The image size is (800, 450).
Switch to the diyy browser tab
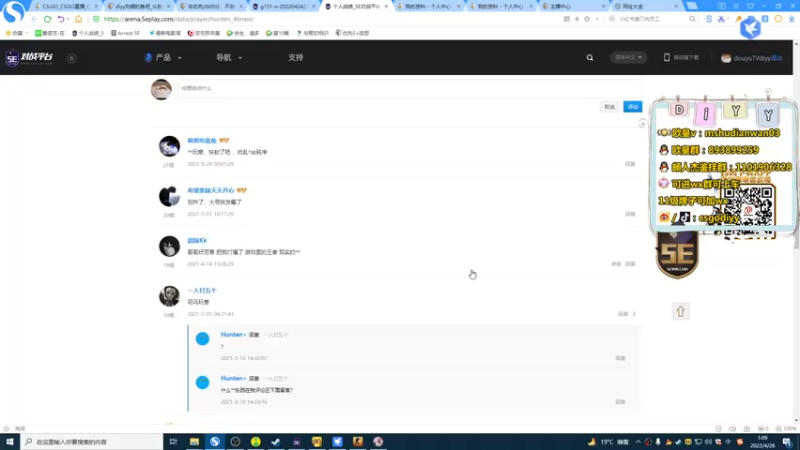pos(138,6)
